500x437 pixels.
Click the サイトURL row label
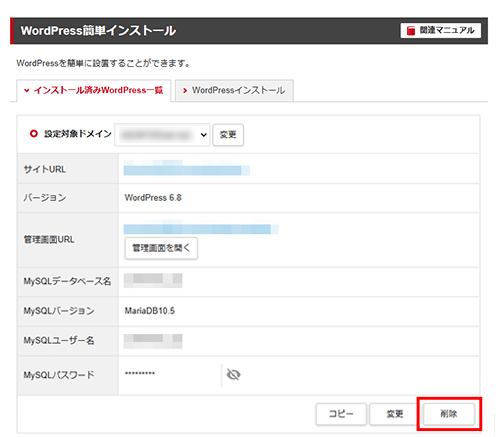point(45,169)
